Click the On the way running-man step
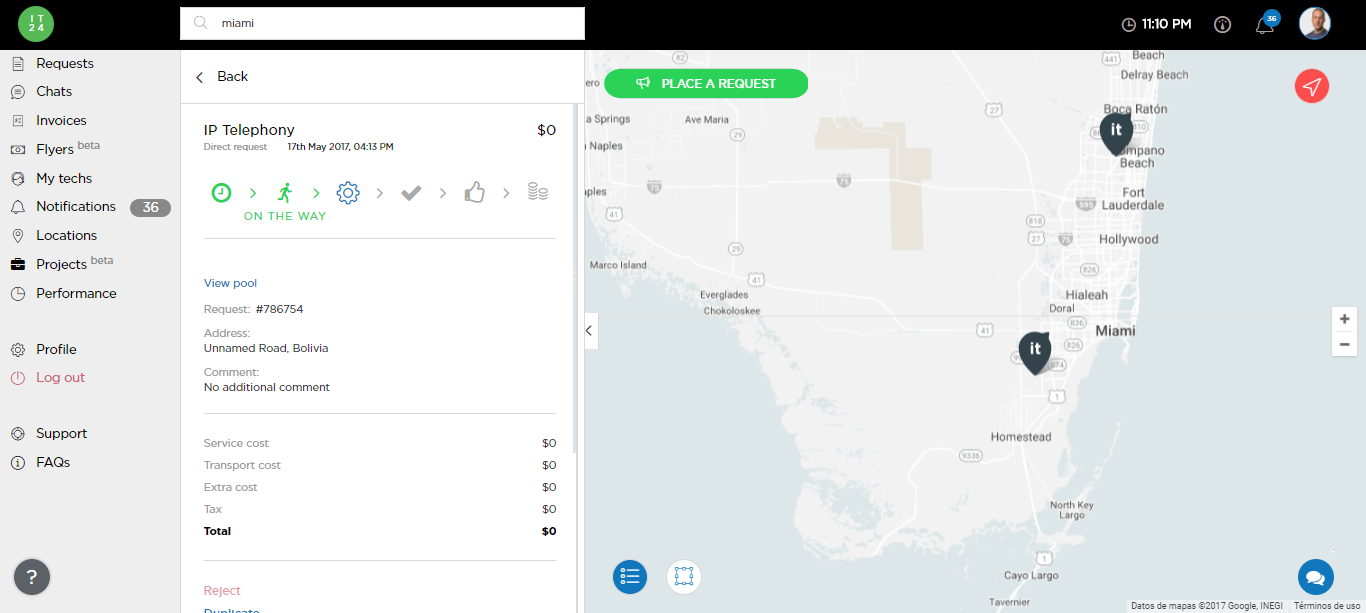Viewport: 1366px width, 613px height. pos(284,193)
